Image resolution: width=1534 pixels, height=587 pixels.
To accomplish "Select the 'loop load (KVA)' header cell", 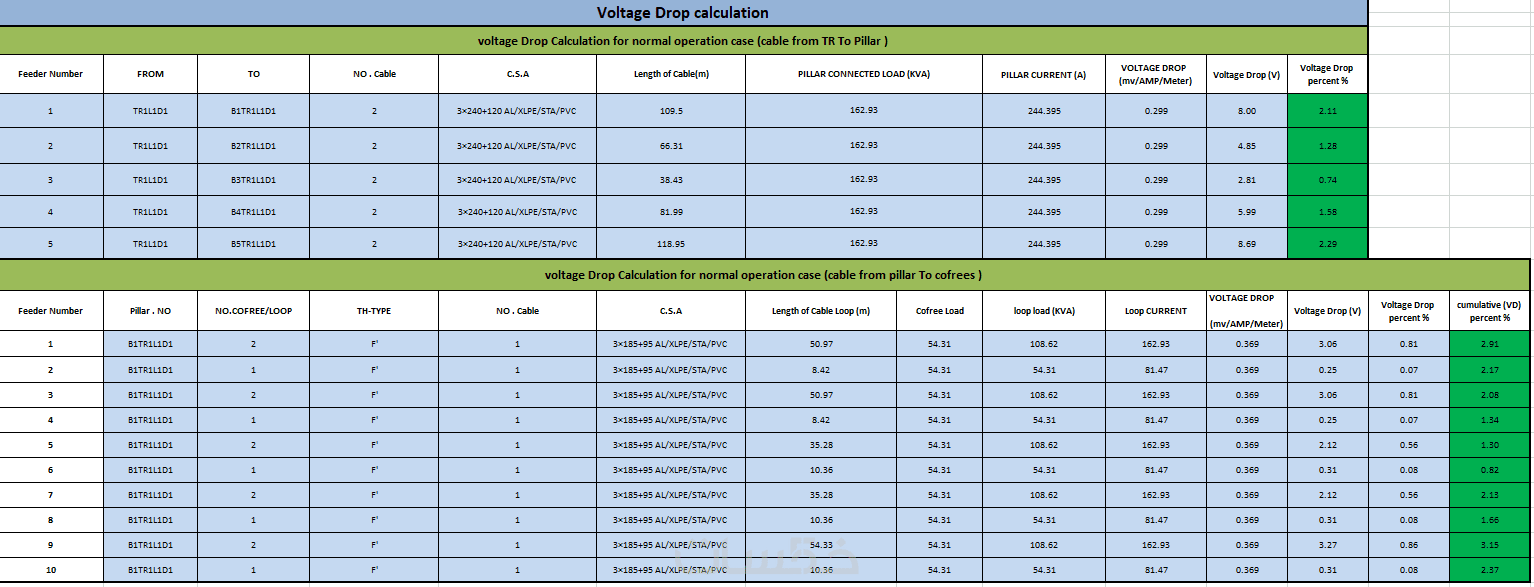I will [1044, 311].
